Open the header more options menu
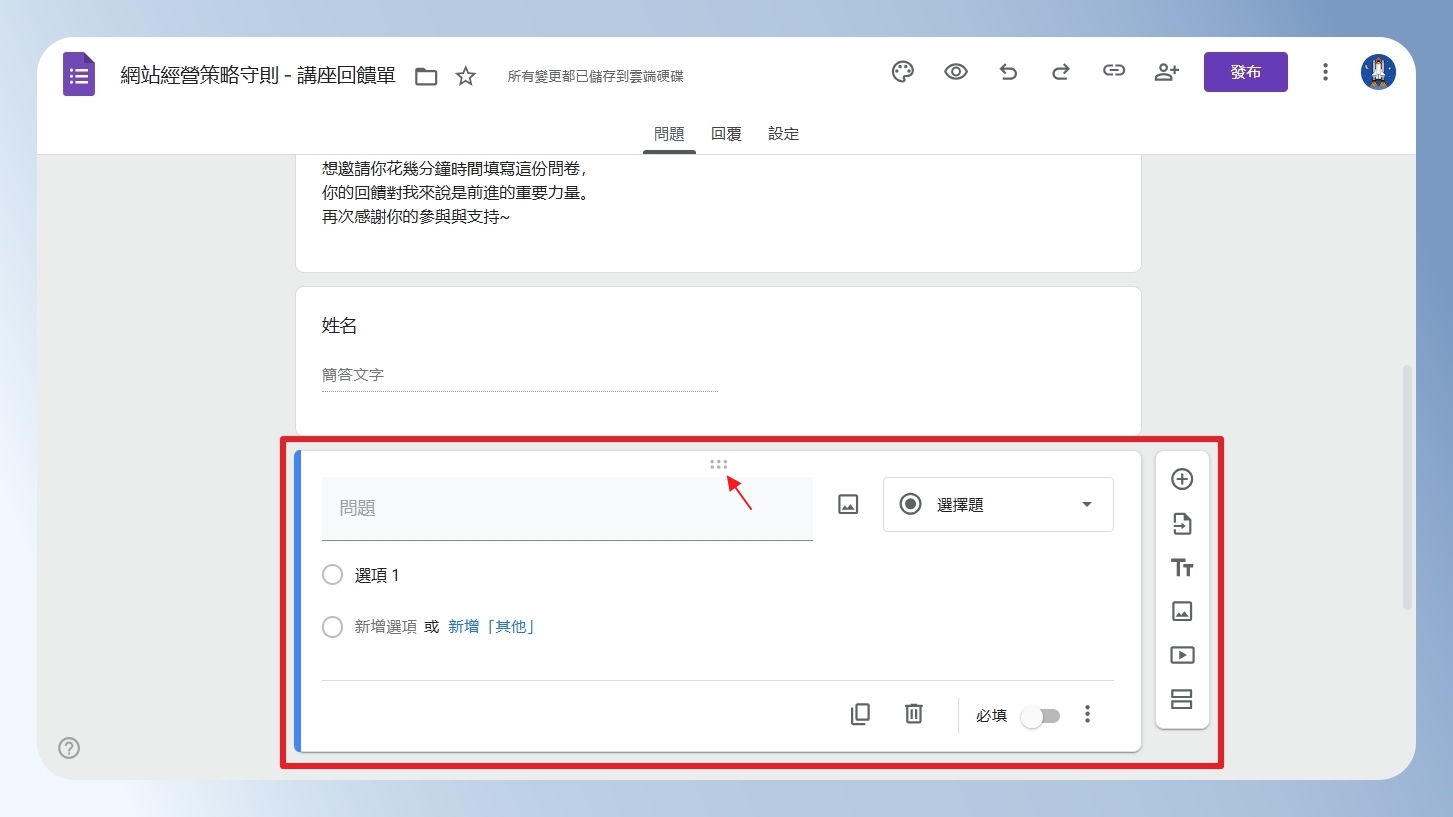Viewport: 1453px width, 817px height. pos(1325,72)
